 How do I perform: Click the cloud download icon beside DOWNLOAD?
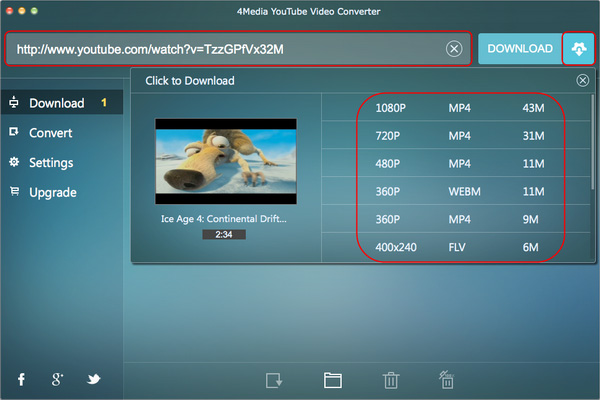pyautogui.click(x=579, y=49)
